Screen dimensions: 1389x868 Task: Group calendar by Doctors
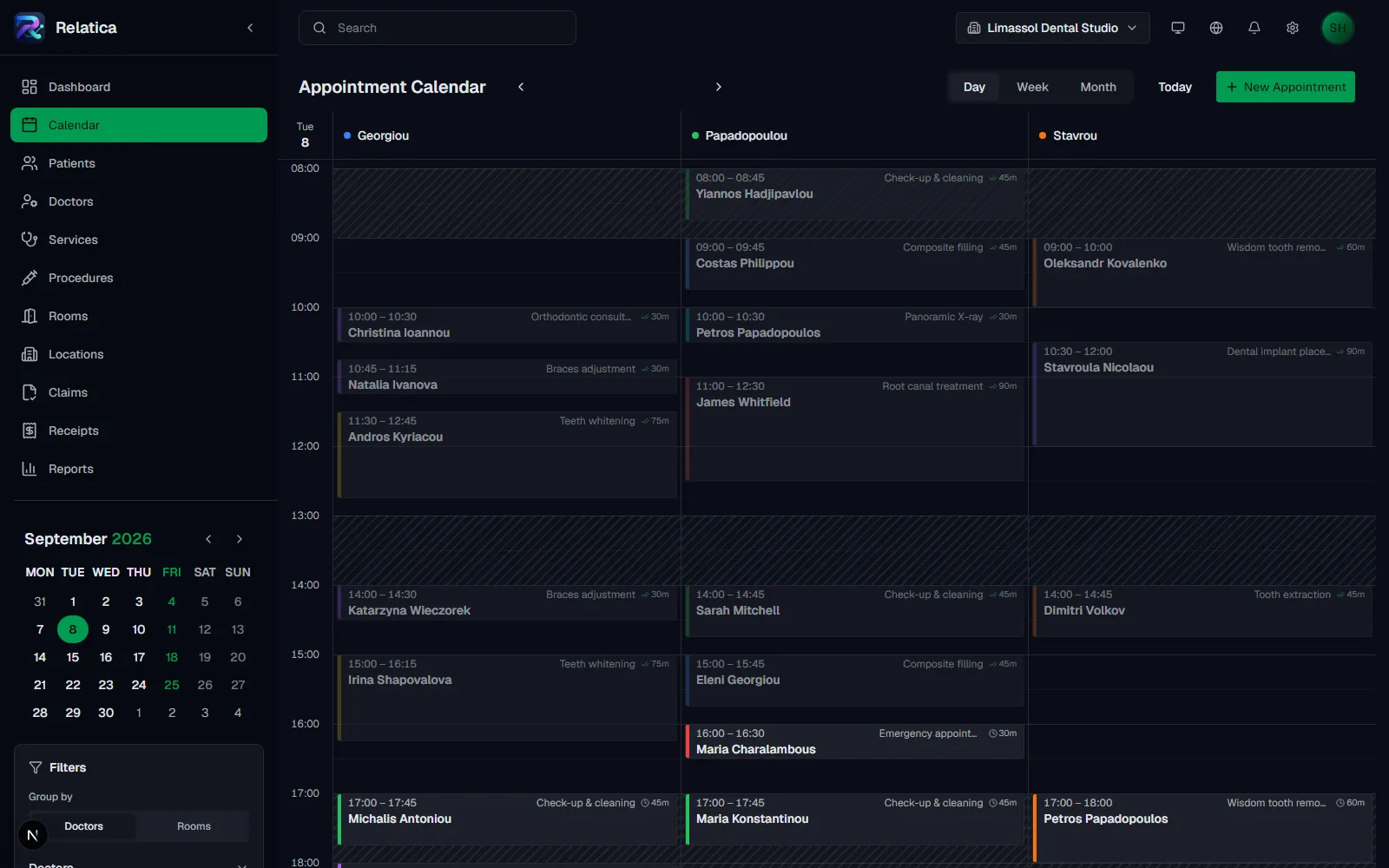click(x=83, y=826)
